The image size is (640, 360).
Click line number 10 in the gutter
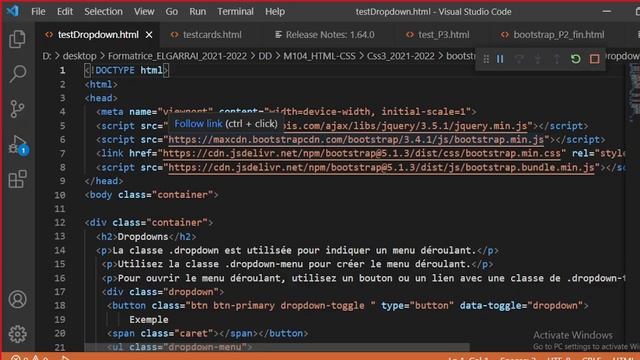(x=60, y=195)
